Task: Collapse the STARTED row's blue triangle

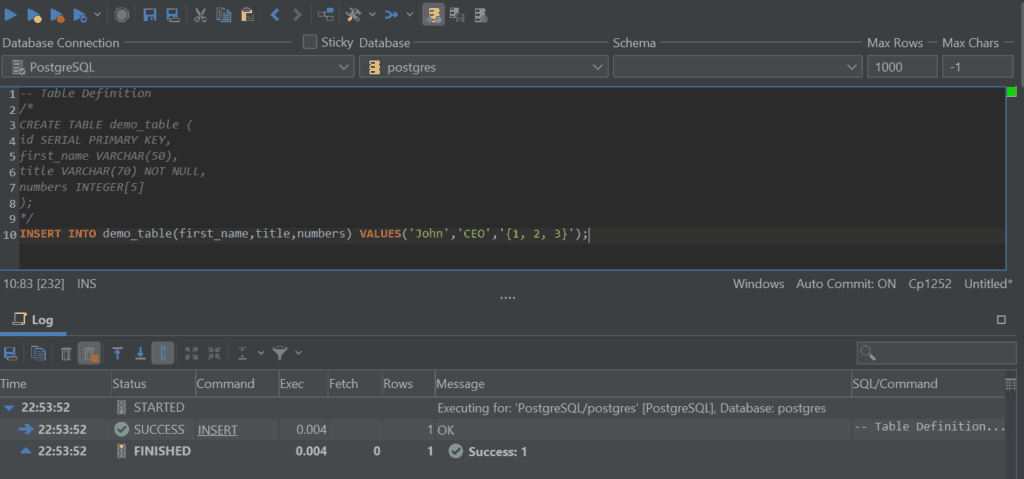Action: pyautogui.click(x=8, y=408)
